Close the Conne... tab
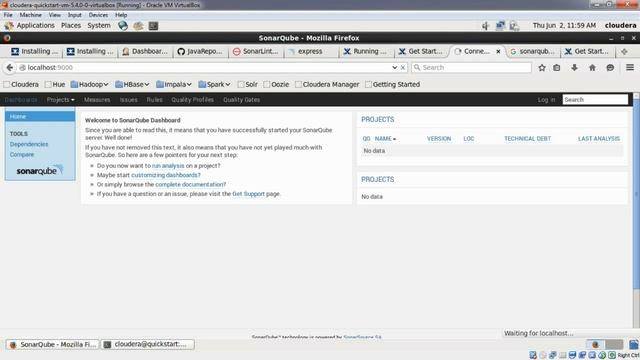Image resolution: width=640 pixels, height=360 pixels. click(498, 51)
